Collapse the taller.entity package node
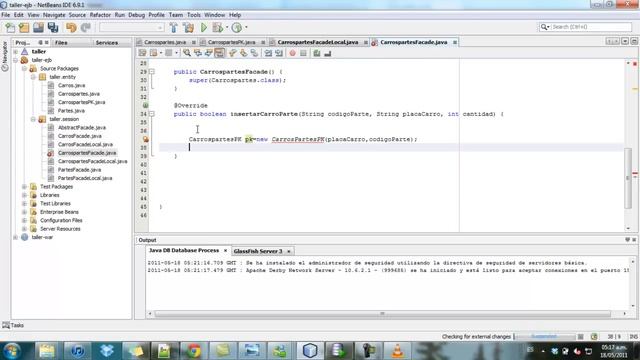The image size is (640, 360). (33, 77)
